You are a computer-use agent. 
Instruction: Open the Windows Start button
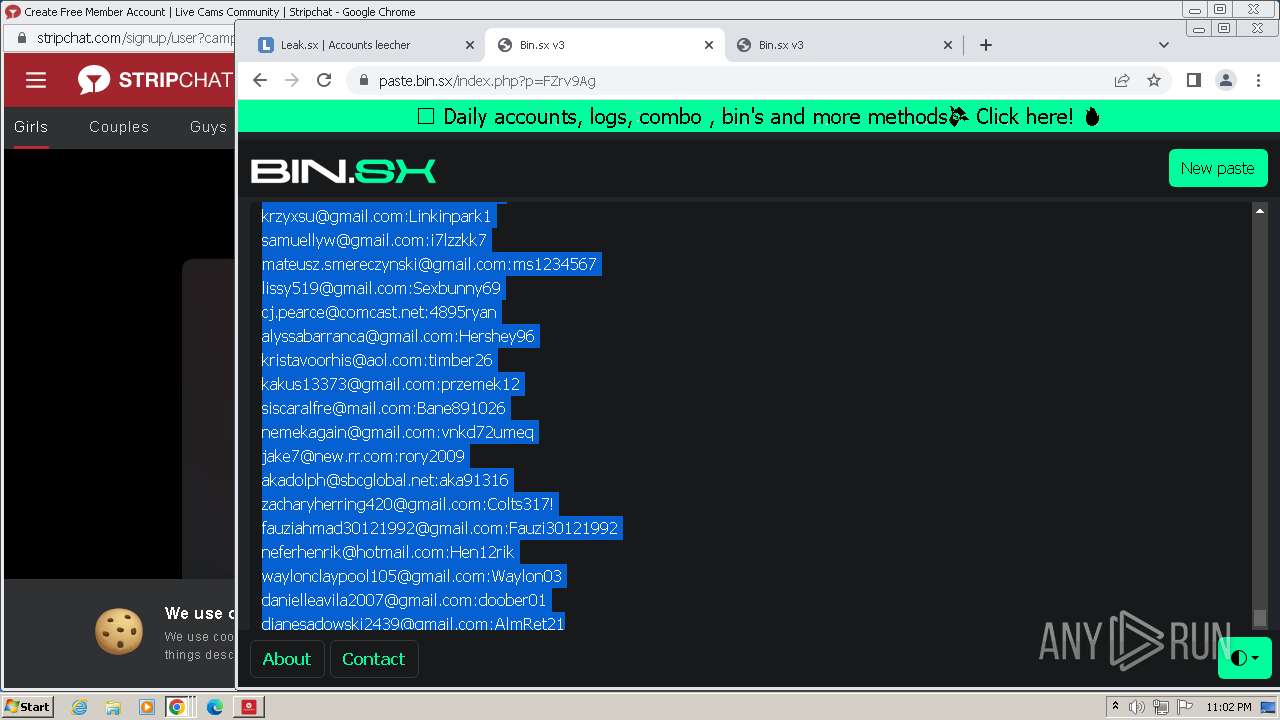coord(27,706)
